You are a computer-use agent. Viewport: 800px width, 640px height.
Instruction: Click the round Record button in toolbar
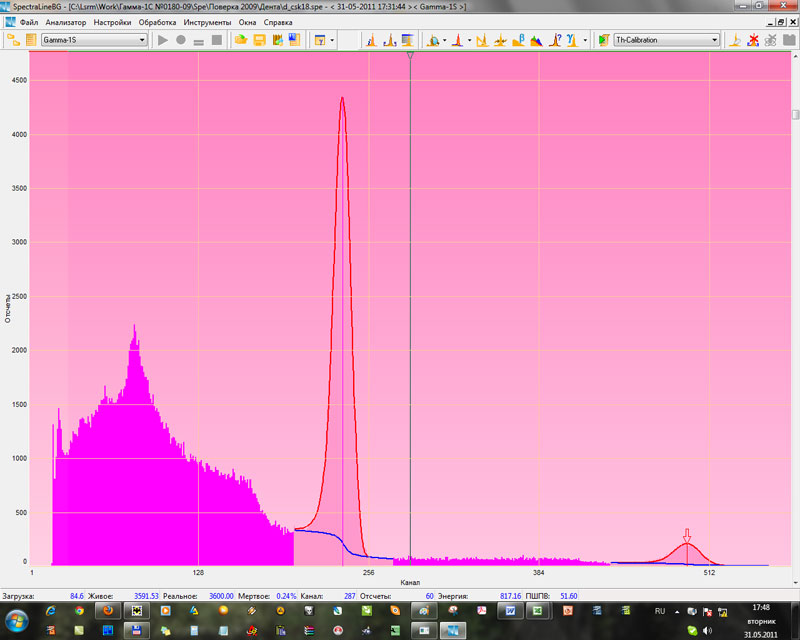pyautogui.click(x=181, y=40)
